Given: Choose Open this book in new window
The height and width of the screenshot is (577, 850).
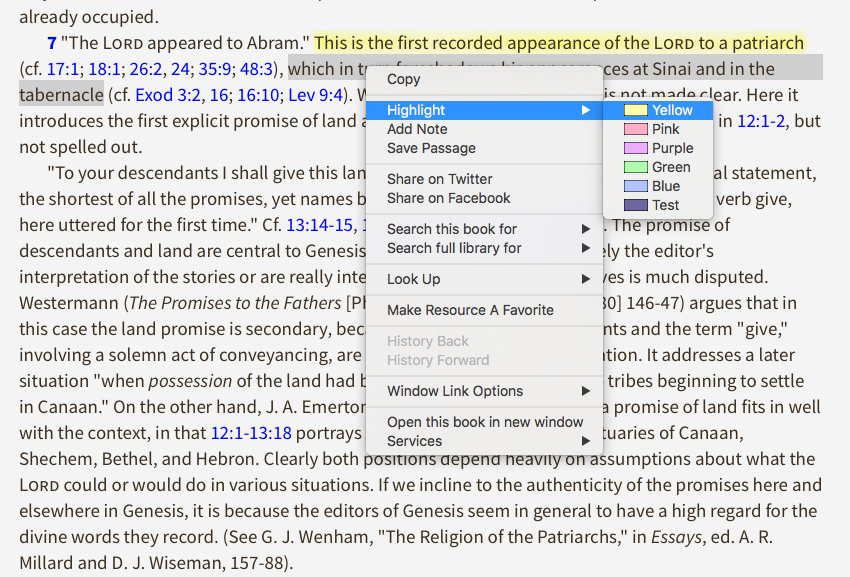Looking at the screenshot, I should (484, 422).
